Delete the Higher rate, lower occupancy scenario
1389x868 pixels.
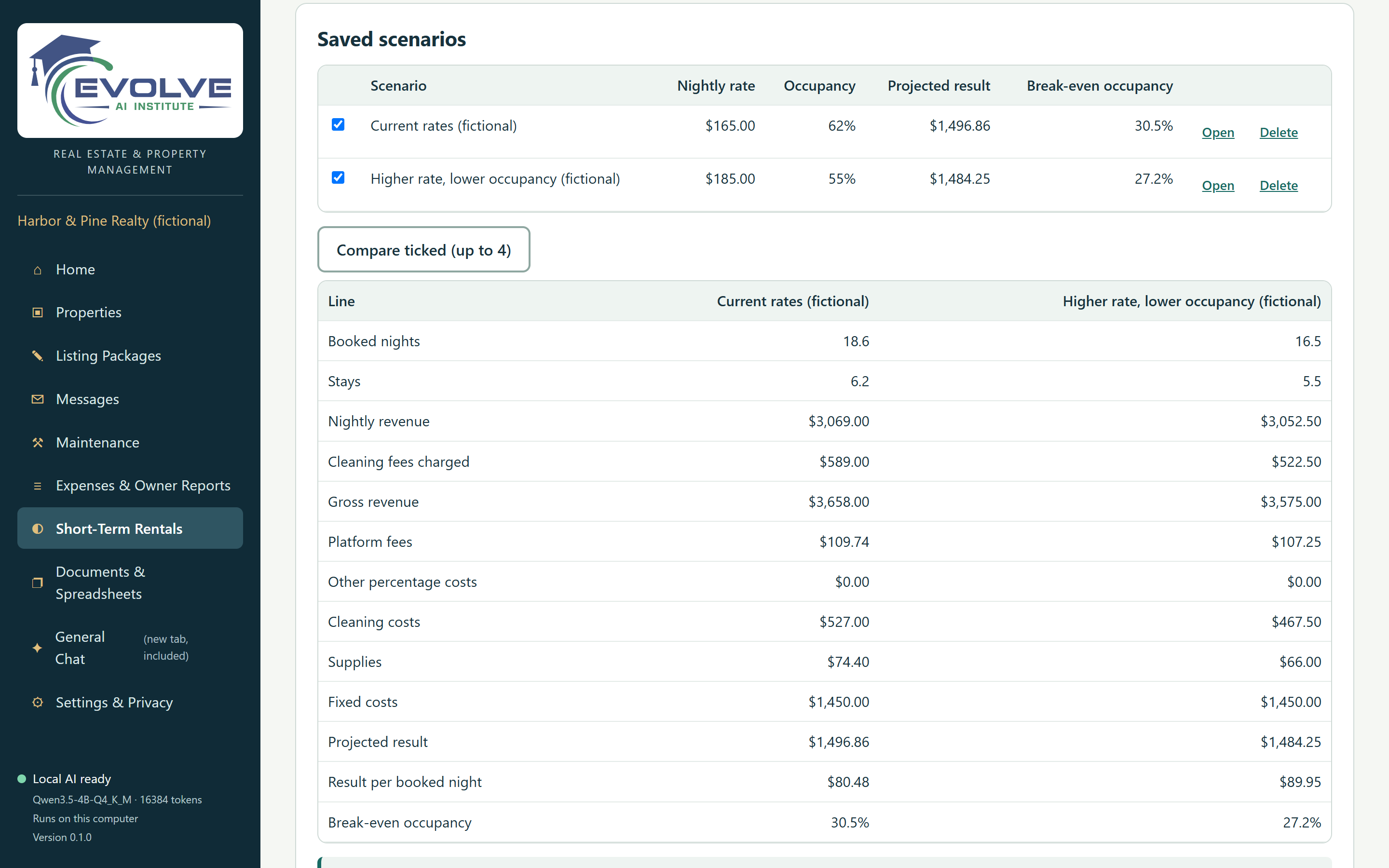[x=1278, y=186]
